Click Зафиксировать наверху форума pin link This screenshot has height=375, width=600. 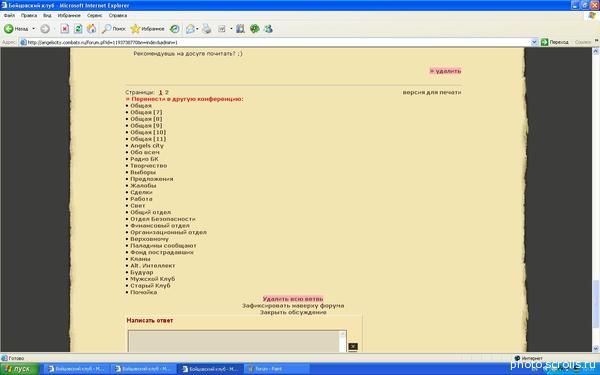pos(293,306)
